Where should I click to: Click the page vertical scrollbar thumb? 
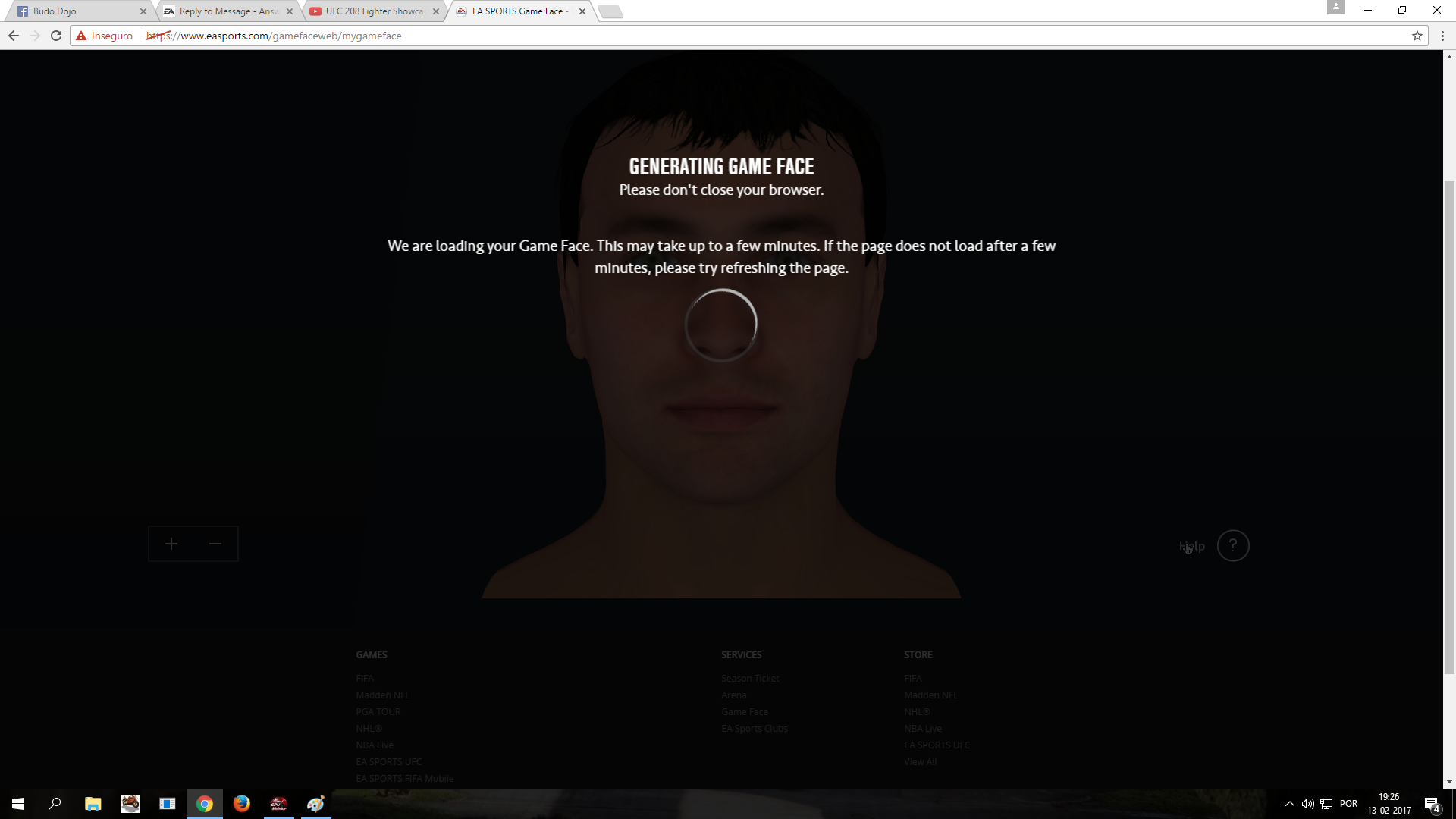point(1449,428)
